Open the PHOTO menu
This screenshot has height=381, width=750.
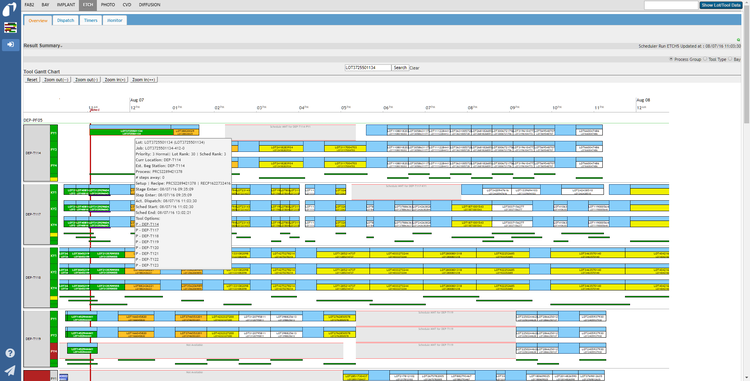(108, 5)
